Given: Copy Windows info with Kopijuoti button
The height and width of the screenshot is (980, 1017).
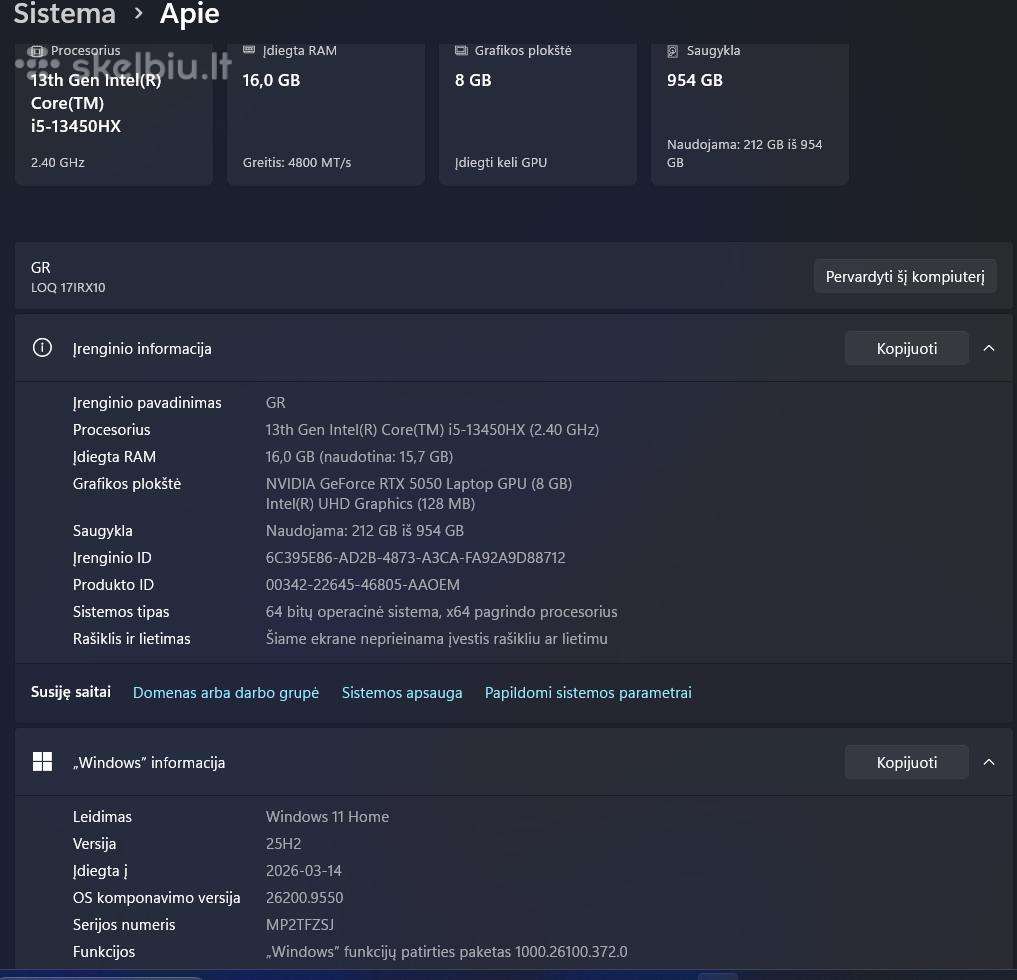Looking at the screenshot, I should point(907,762).
